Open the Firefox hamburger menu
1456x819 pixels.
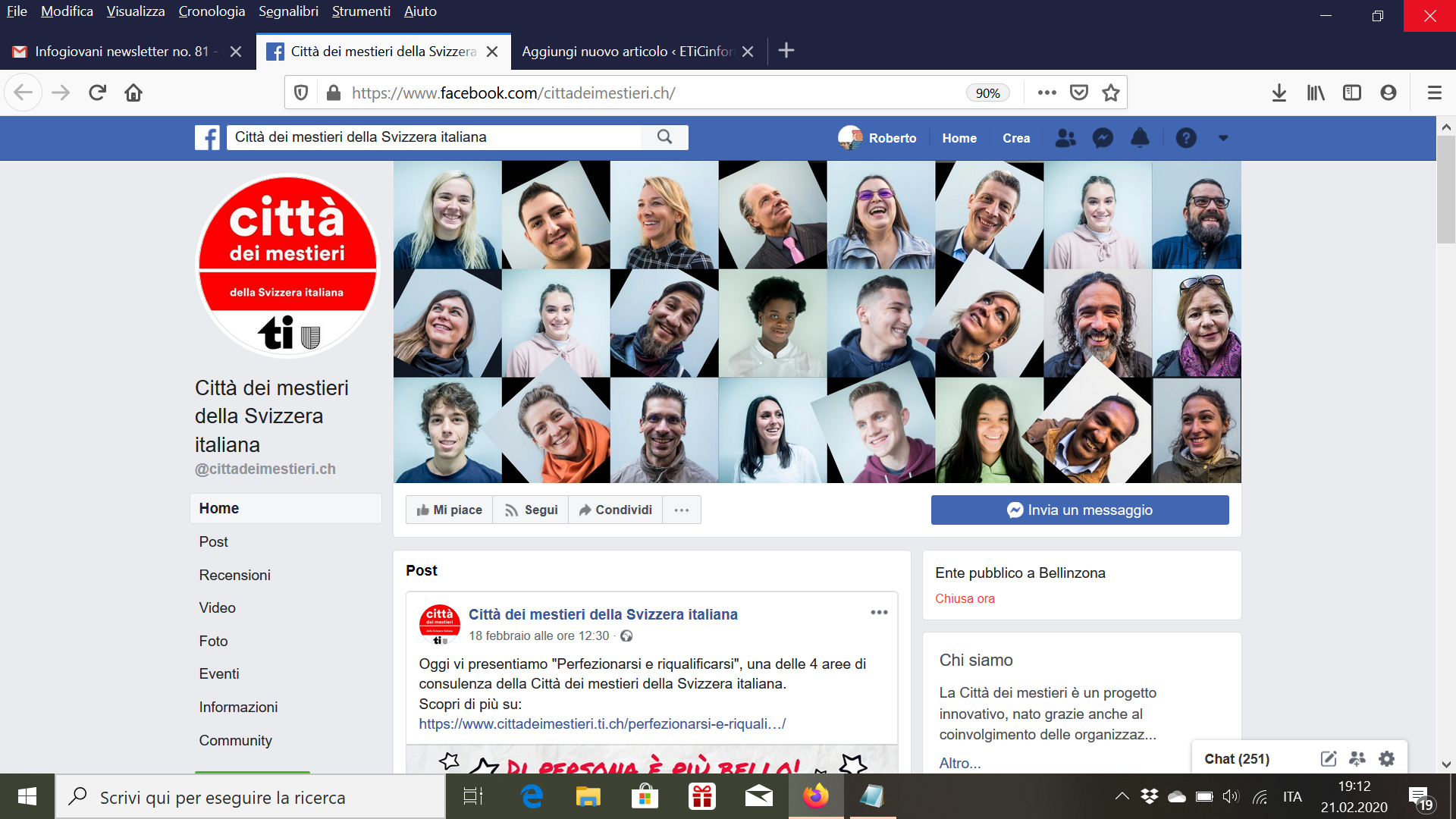pyautogui.click(x=1434, y=93)
